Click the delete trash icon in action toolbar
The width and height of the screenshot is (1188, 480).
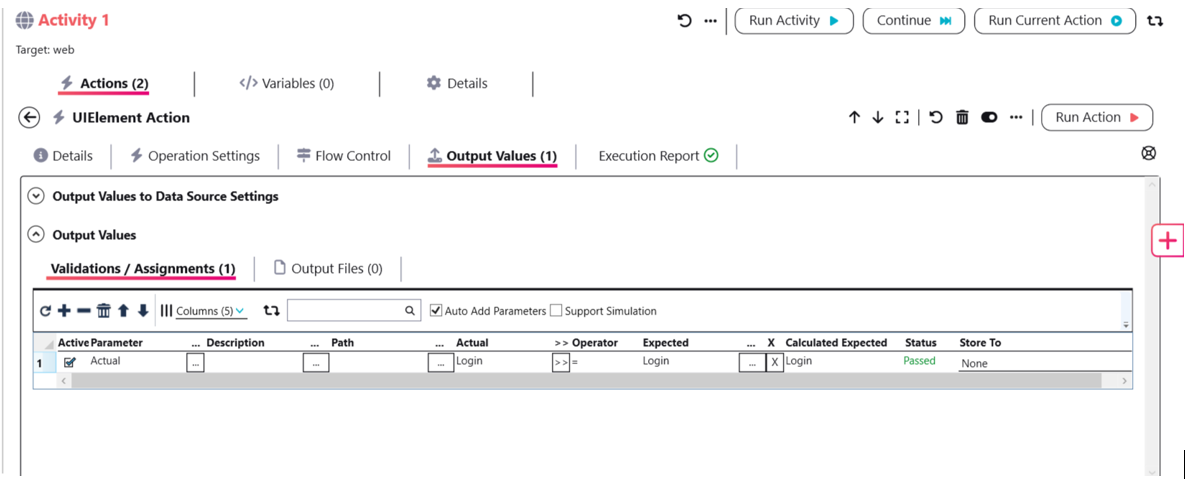click(962, 118)
